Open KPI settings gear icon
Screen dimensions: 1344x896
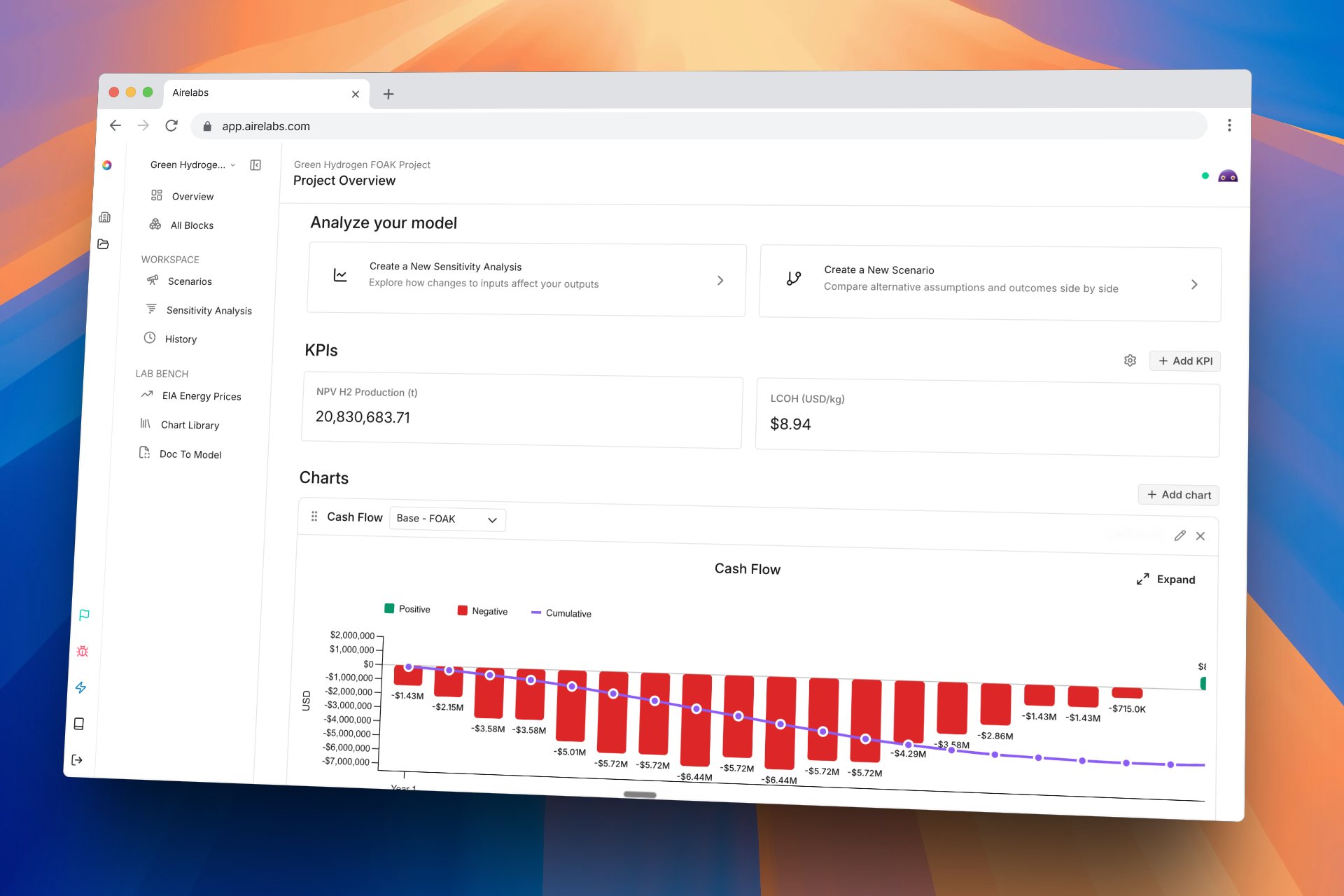point(1130,360)
